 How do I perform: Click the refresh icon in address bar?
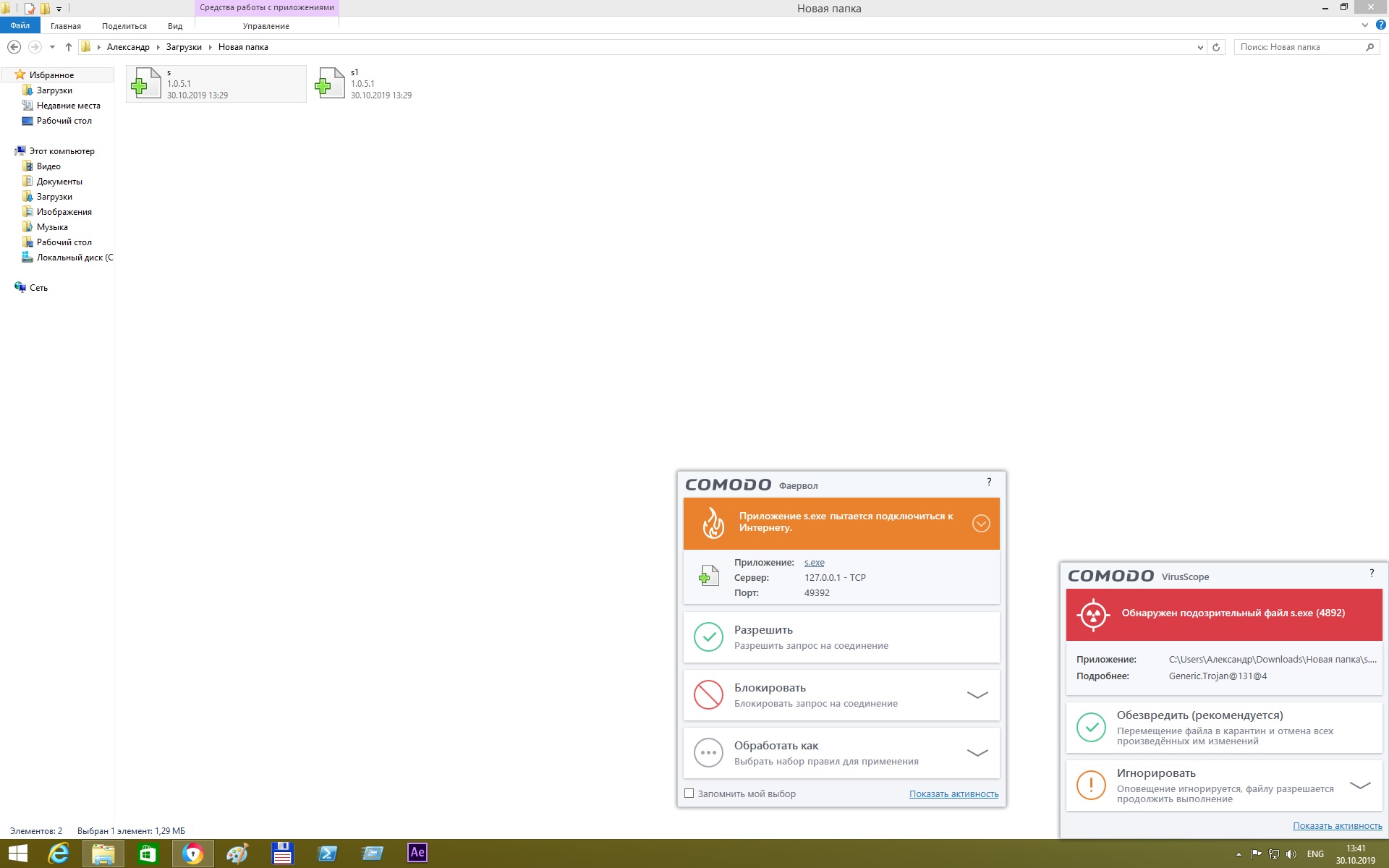coord(1216,47)
